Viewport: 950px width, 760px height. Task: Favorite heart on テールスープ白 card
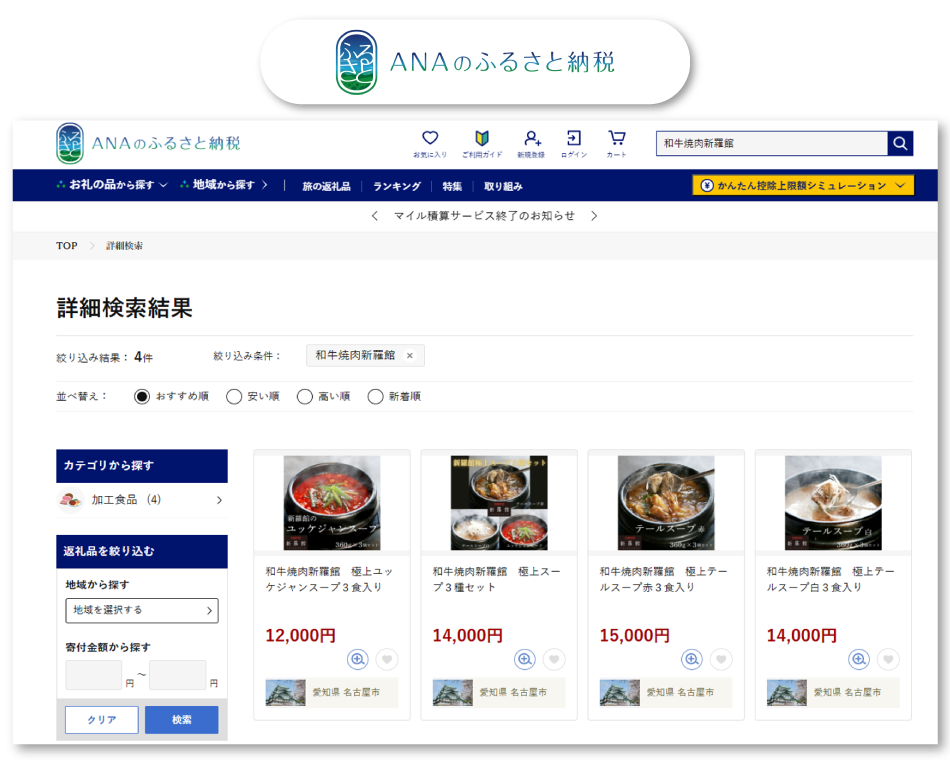[888, 659]
